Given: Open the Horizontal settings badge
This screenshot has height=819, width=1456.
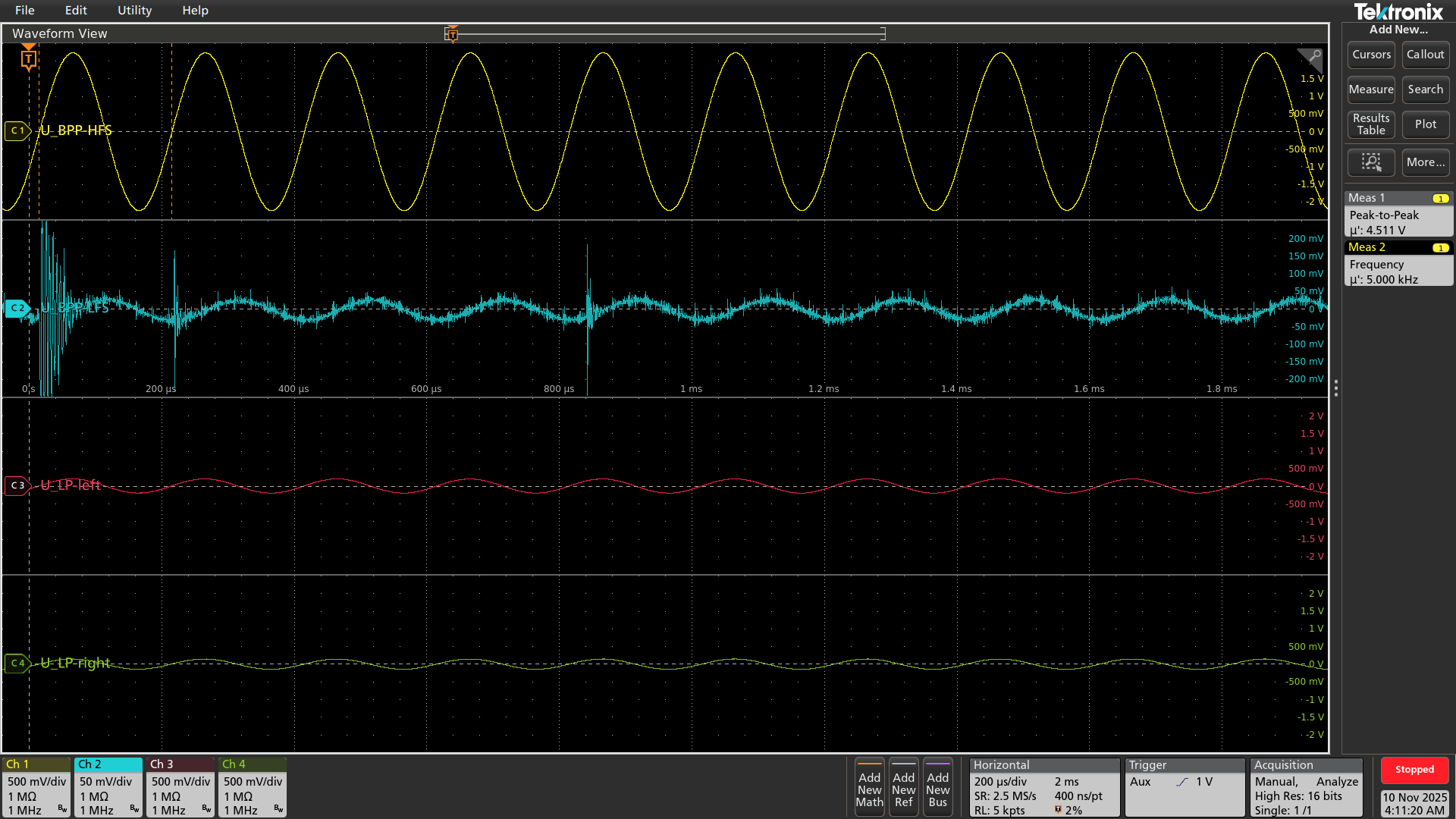Looking at the screenshot, I should click(x=1043, y=787).
